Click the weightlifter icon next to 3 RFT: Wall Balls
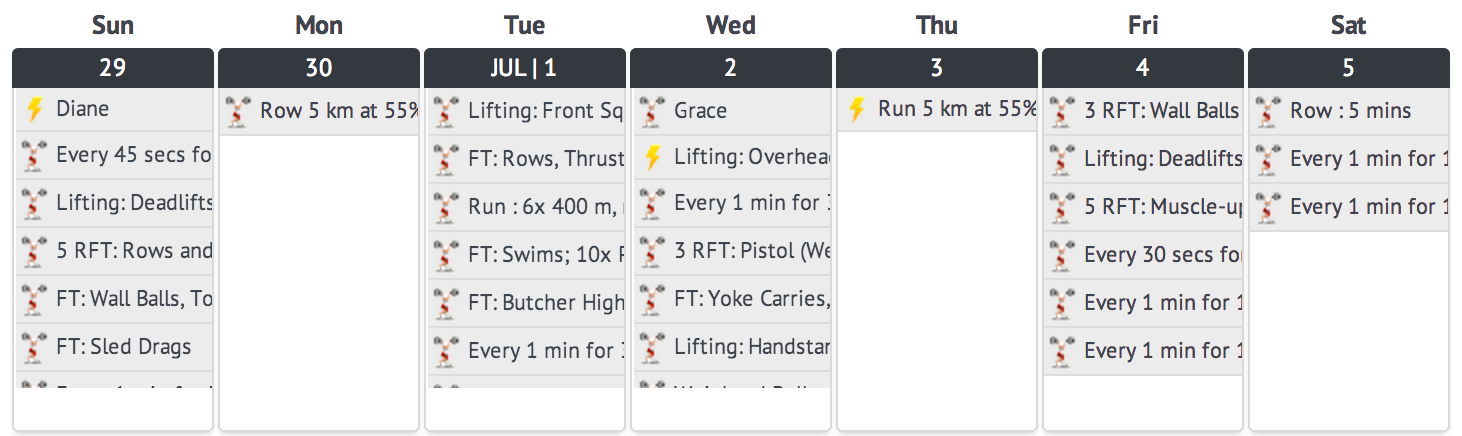 [1062, 111]
